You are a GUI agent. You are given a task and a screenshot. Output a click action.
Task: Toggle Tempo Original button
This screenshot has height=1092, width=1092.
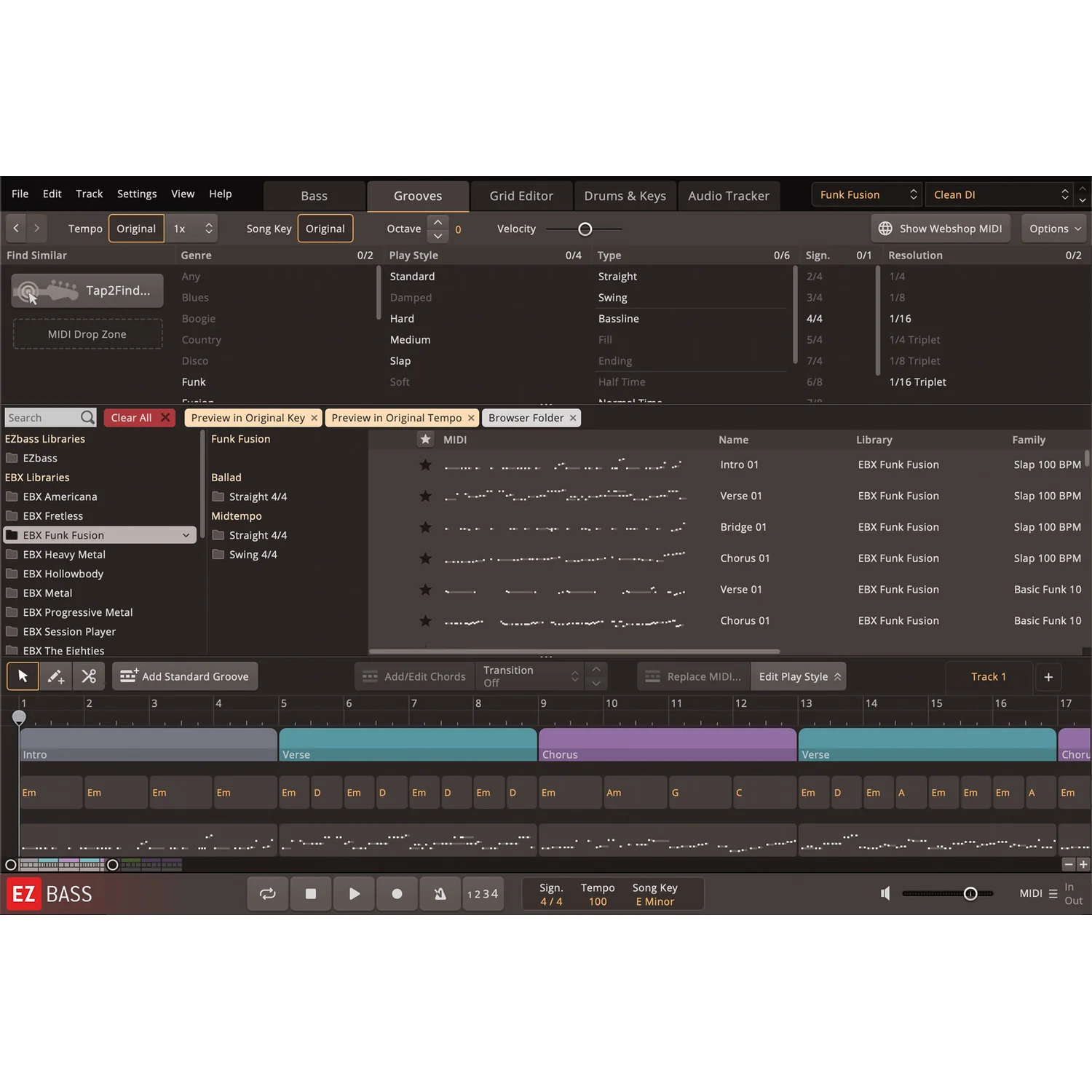(x=136, y=229)
